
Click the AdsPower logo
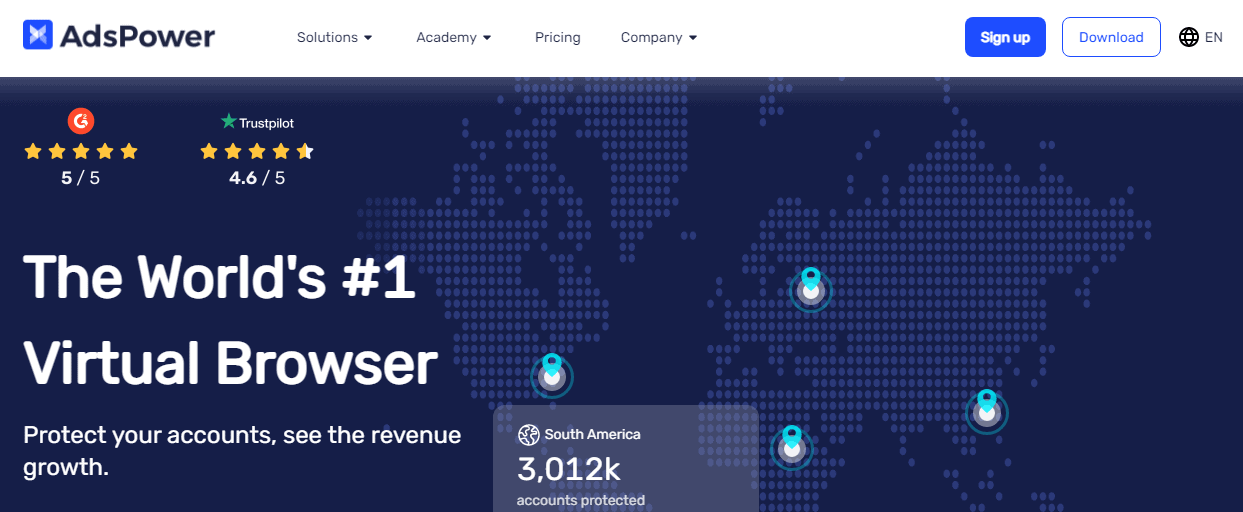[119, 37]
